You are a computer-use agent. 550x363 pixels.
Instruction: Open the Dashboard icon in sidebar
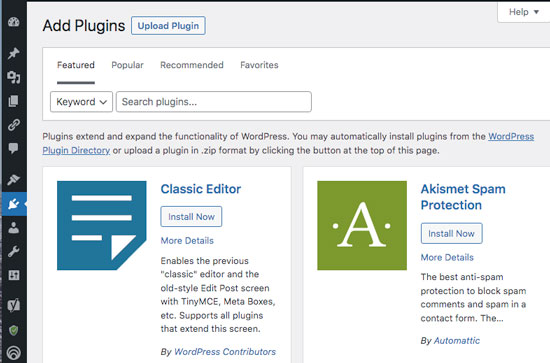pos(14,22)
